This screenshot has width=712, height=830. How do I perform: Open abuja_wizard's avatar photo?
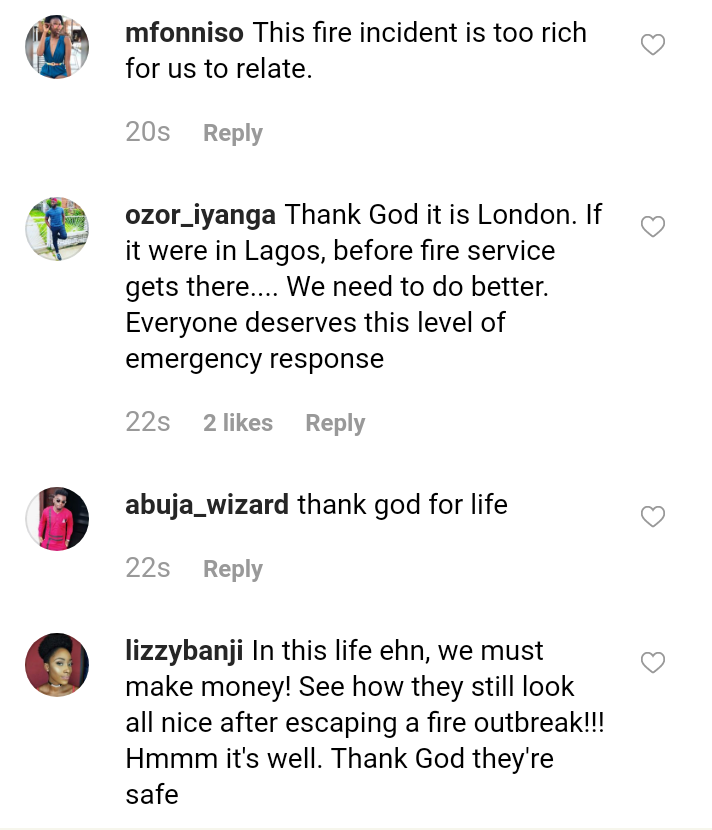click(57, 519)
